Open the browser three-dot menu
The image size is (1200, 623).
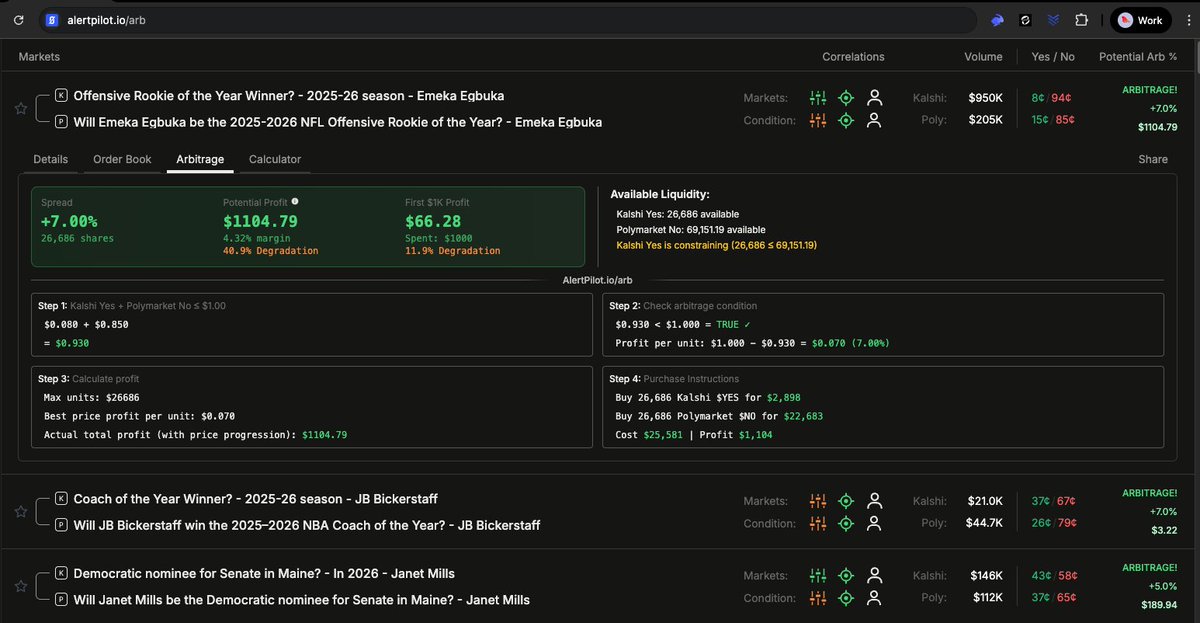click(x=1188, y=20)
